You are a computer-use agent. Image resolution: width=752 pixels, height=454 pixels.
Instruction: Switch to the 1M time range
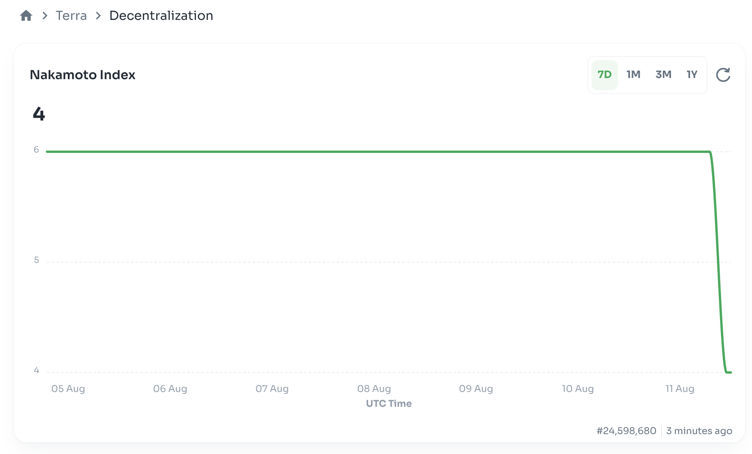point(633,75)
